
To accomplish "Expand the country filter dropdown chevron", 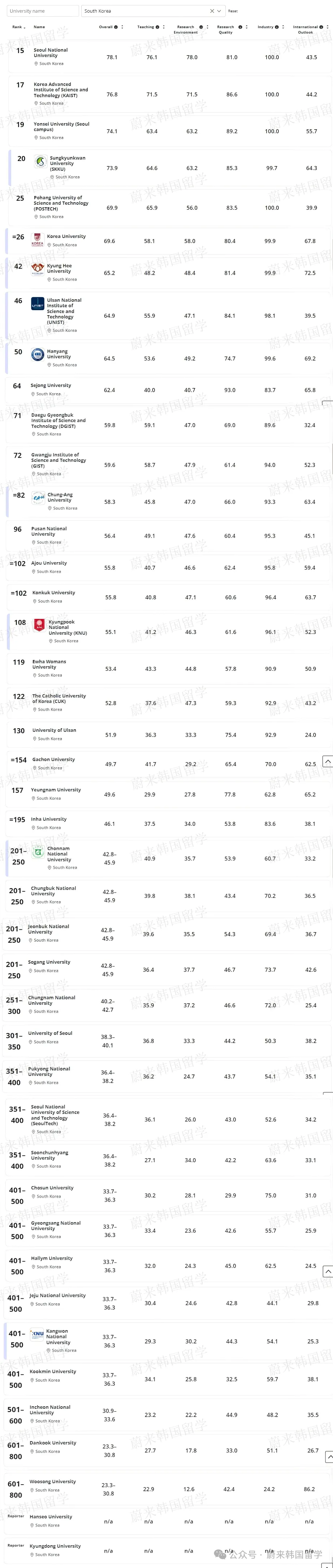I will click(x=219, y=11).
